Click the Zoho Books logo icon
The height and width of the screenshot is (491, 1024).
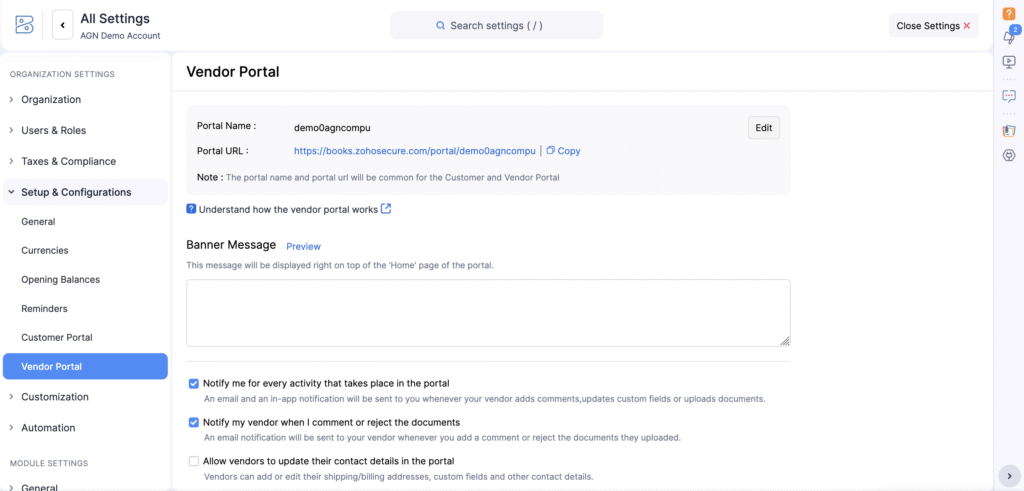pyautogui.click(x=24, y=25)
